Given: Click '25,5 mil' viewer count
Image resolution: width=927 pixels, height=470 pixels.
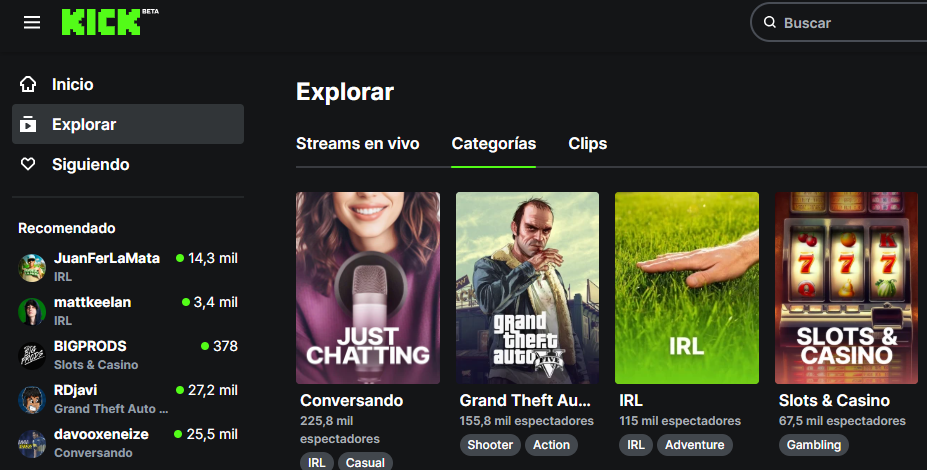Looking at the screenshot, I should click(x=212, y=434).
